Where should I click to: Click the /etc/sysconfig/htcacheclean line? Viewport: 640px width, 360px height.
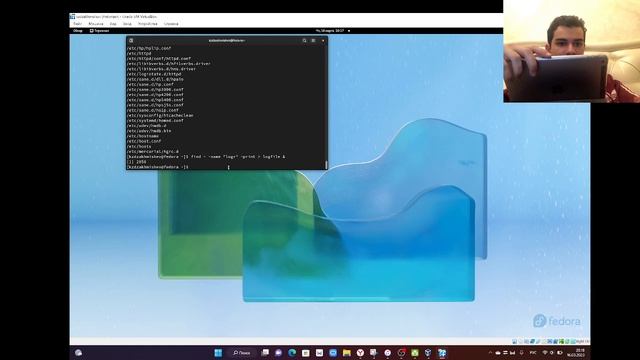point(160,115)
